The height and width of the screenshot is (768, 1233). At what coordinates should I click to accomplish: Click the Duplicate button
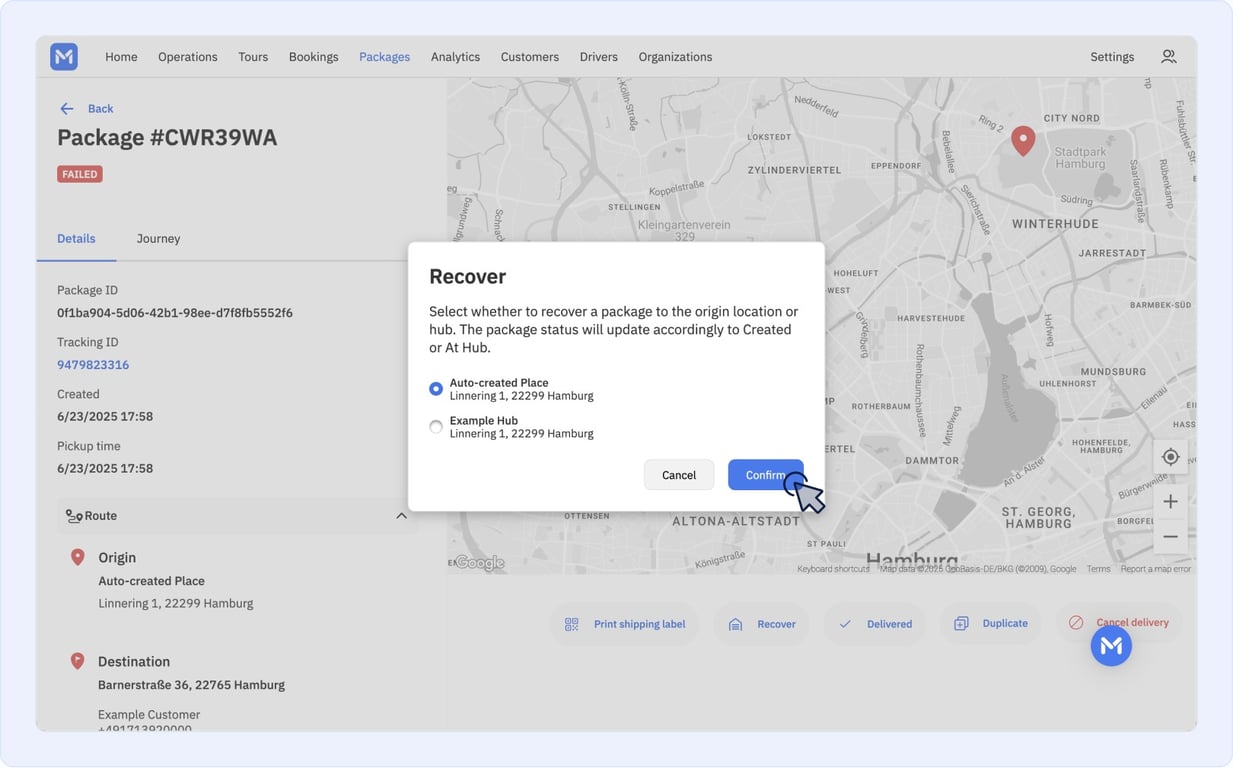(990, 623)
